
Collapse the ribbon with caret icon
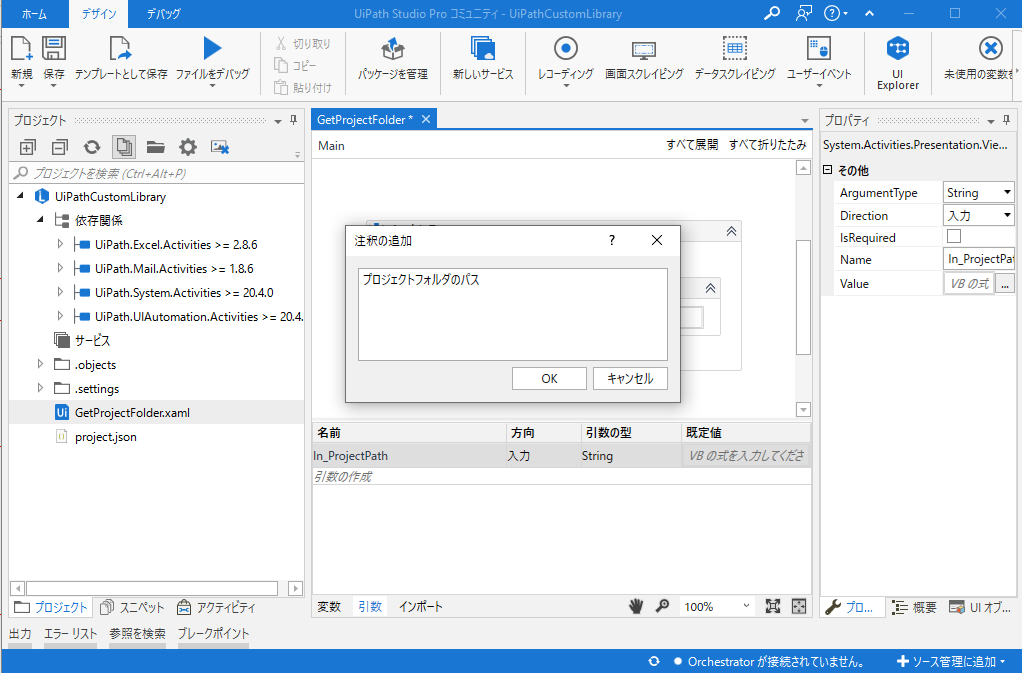click(x=869, y=14)
